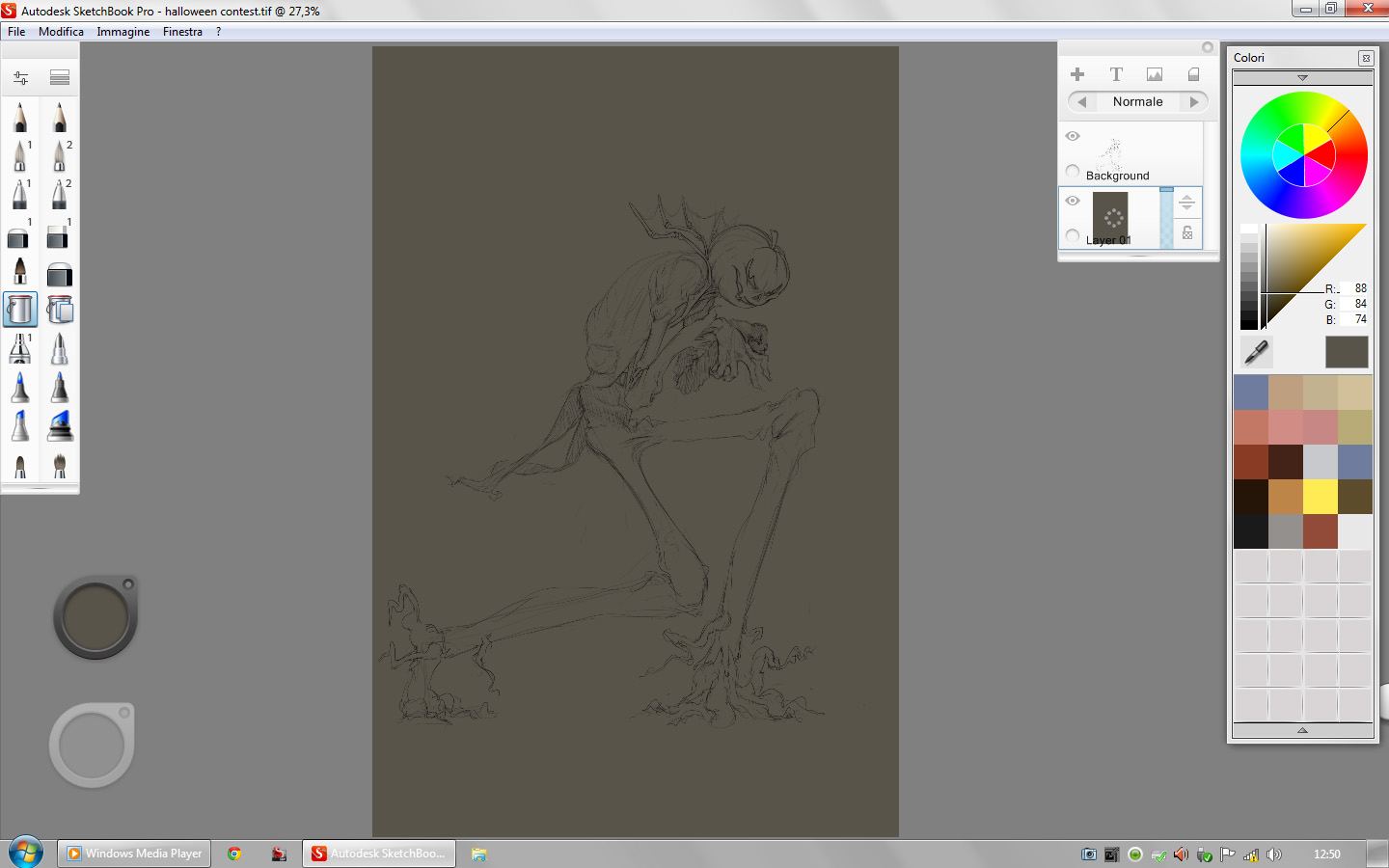The width and height of the screenshot is (1389, 868).
Task: Click the layer panel circular options button
Action: point(1208,47)
